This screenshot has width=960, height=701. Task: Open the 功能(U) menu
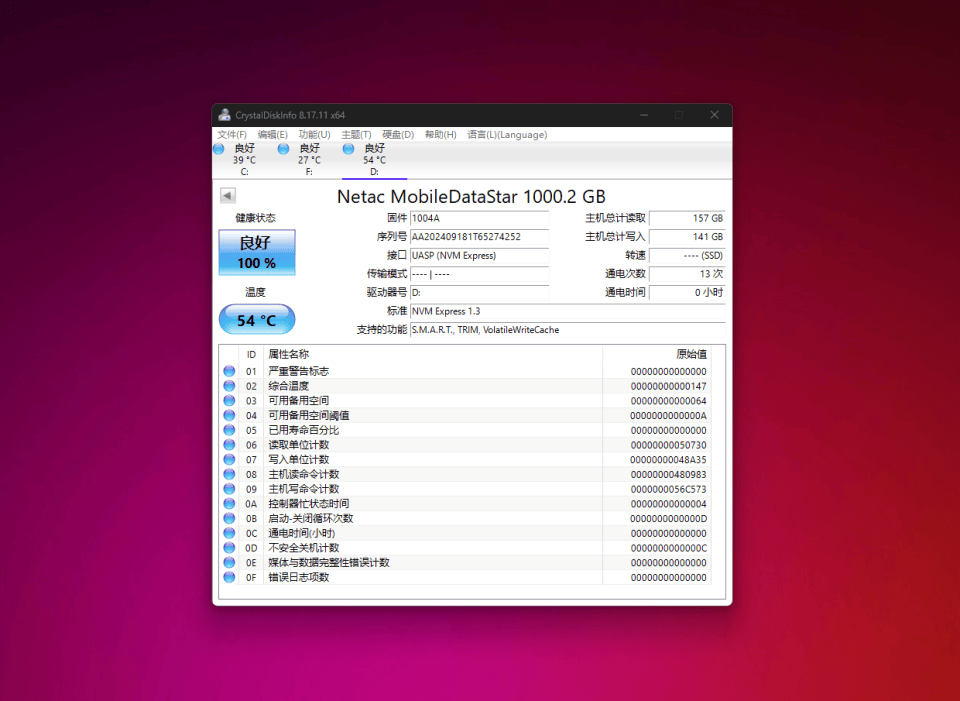point(314,135)
